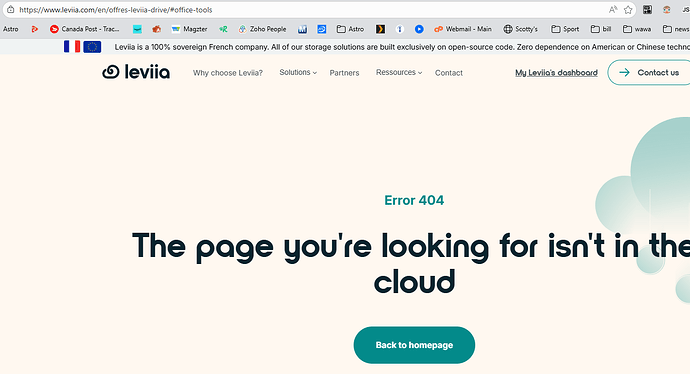Viewport: 690px width, 374px height.
Task: Open the Partners menu item
Action: click(x=344, y=73)
